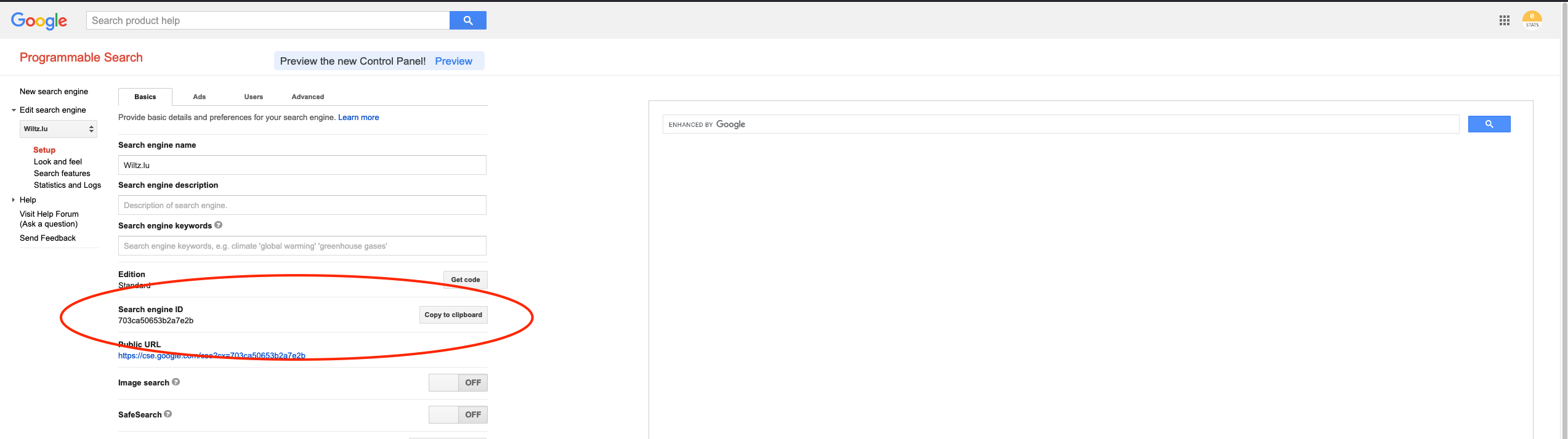Click the Programmable Search title
Image resolution: width=1568 pixels, height=439 pixels.
point(81,57)
